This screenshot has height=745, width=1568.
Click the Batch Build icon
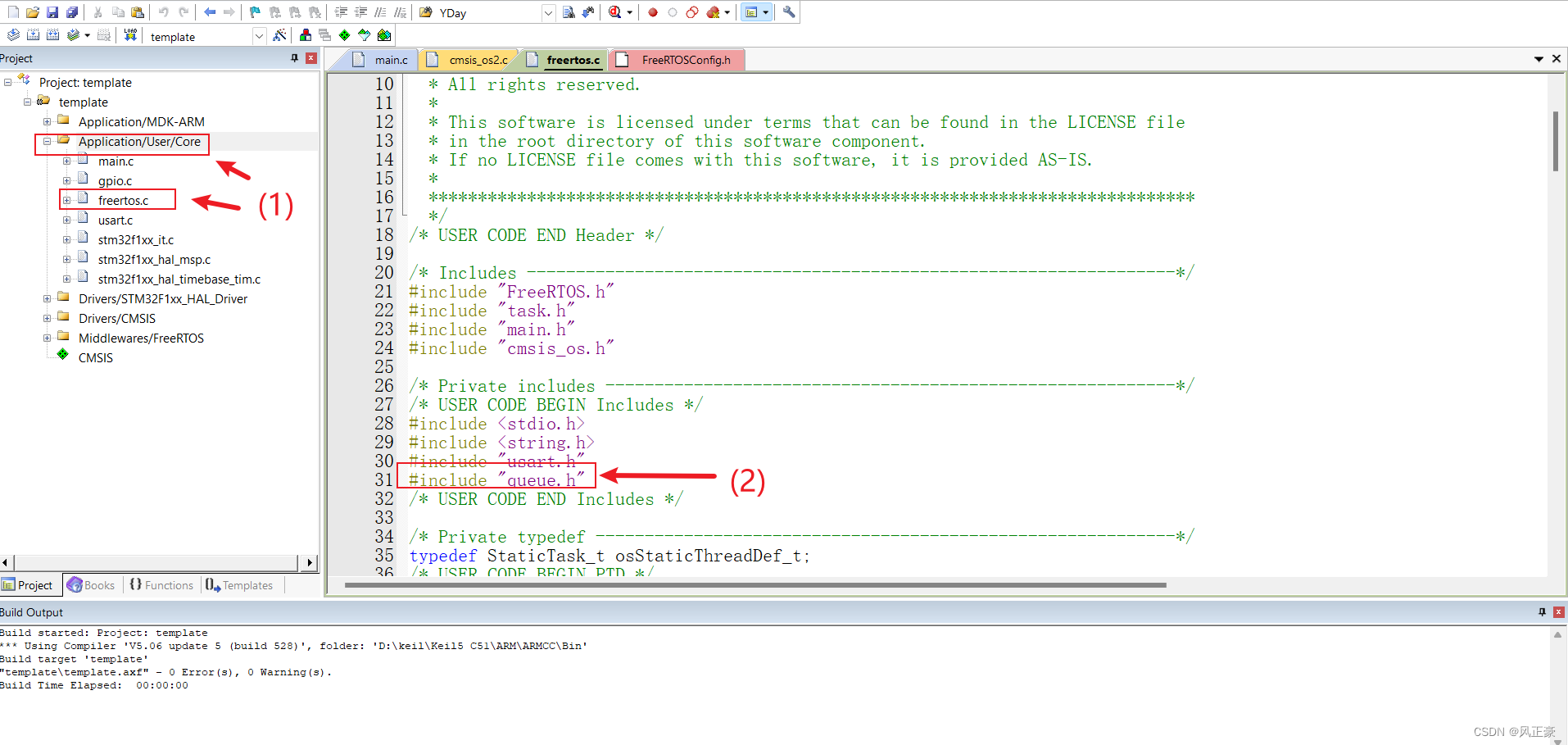pos(73,35)
